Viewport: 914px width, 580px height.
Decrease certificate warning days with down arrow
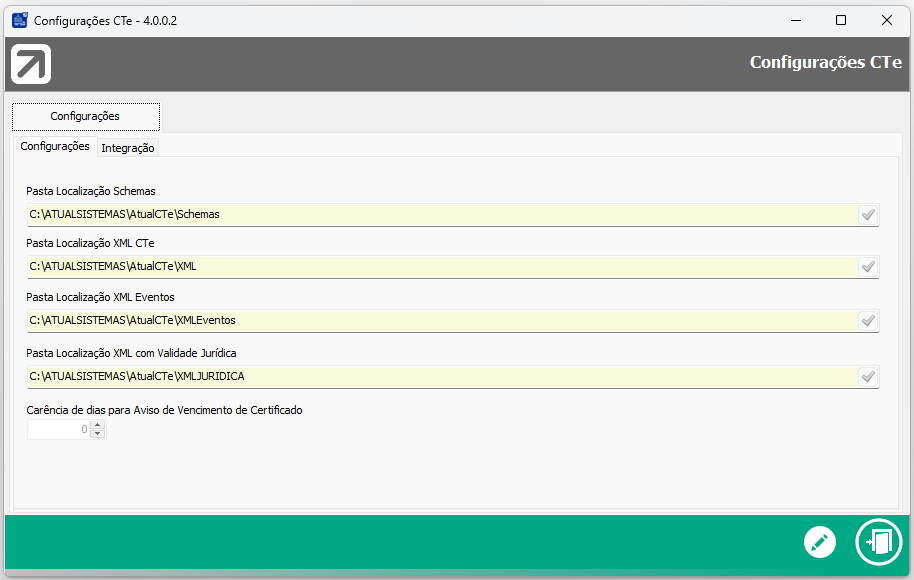point(97,434)
